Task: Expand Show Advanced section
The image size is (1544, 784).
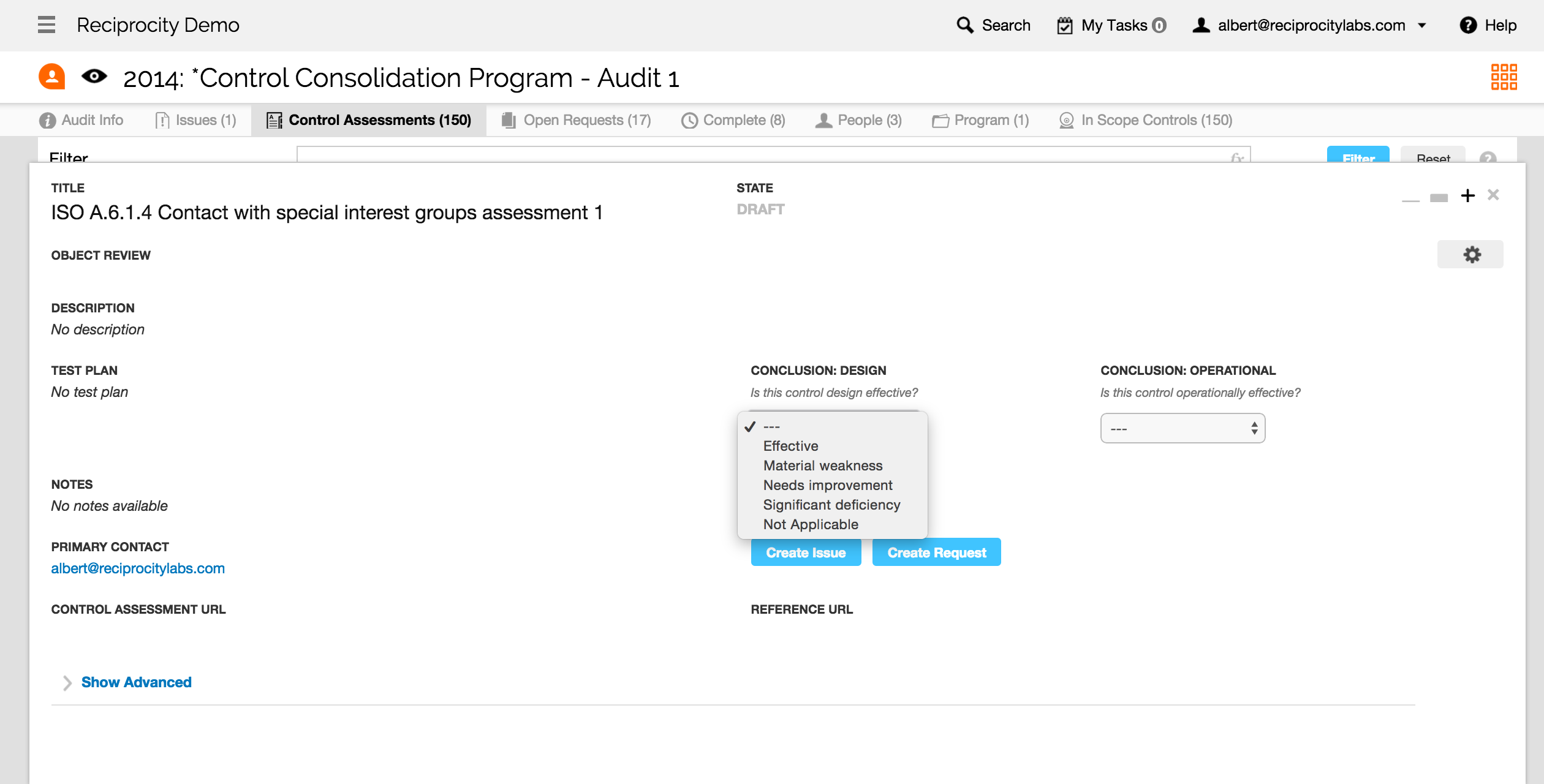Action: pos(137,682)
